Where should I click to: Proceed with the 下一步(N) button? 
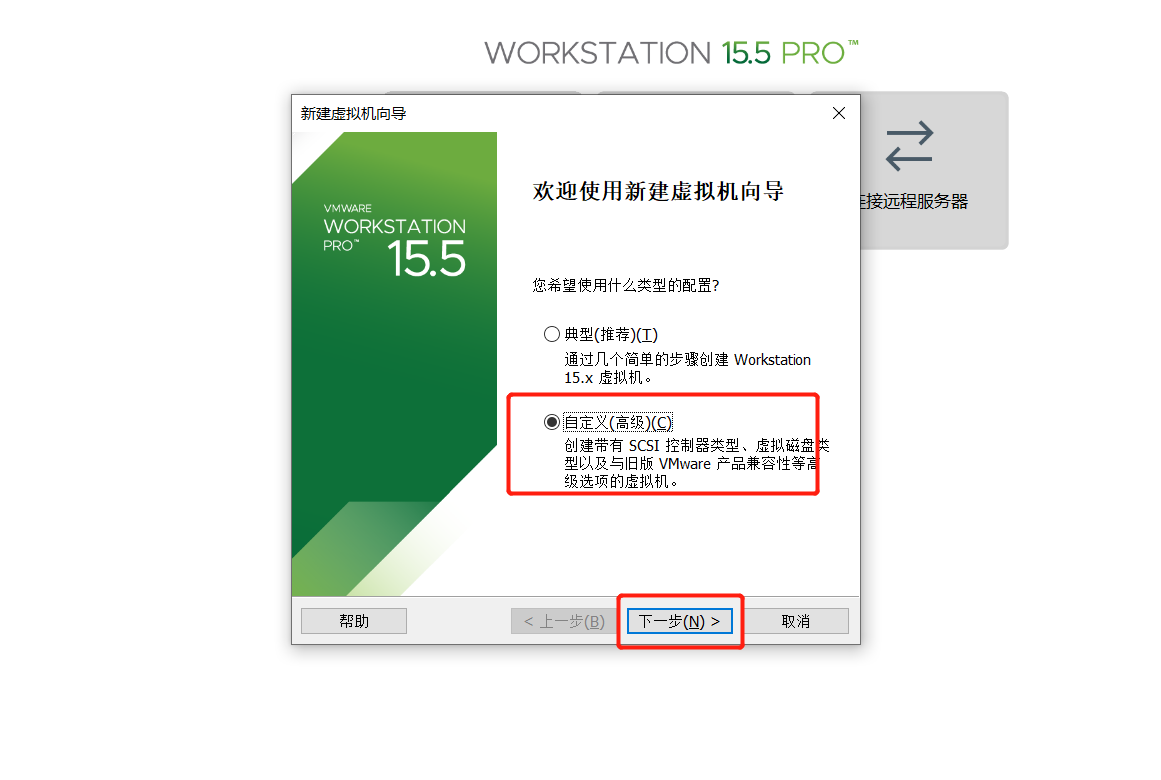pos(680,621)
